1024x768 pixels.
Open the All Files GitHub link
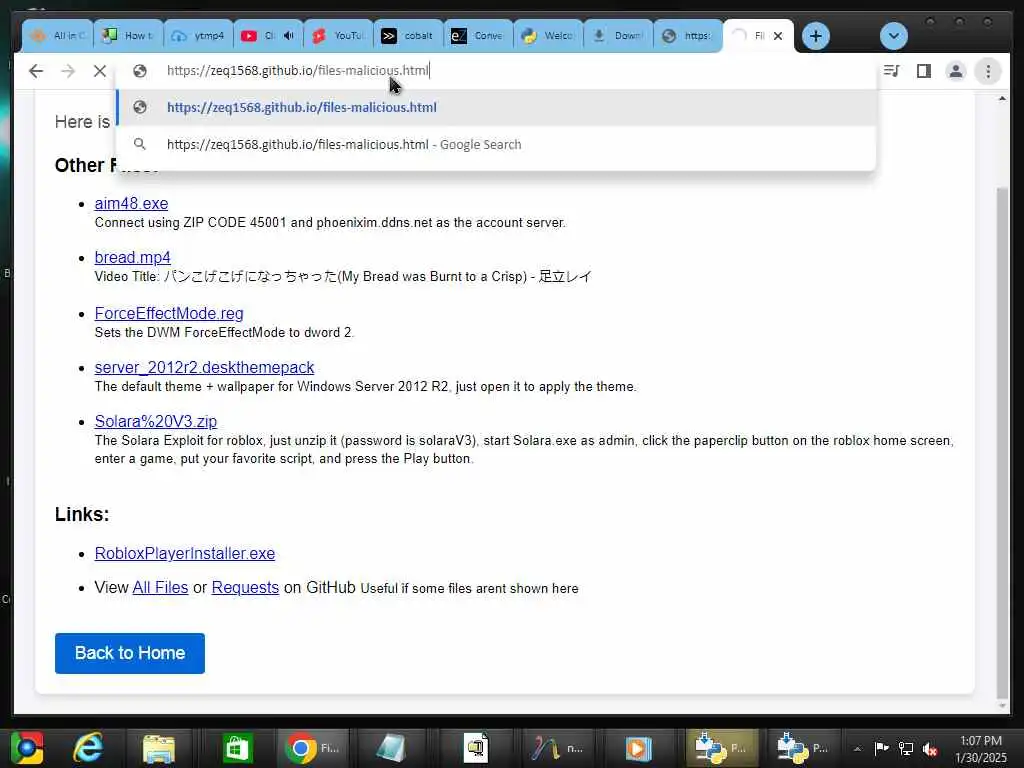coord(160,587)
